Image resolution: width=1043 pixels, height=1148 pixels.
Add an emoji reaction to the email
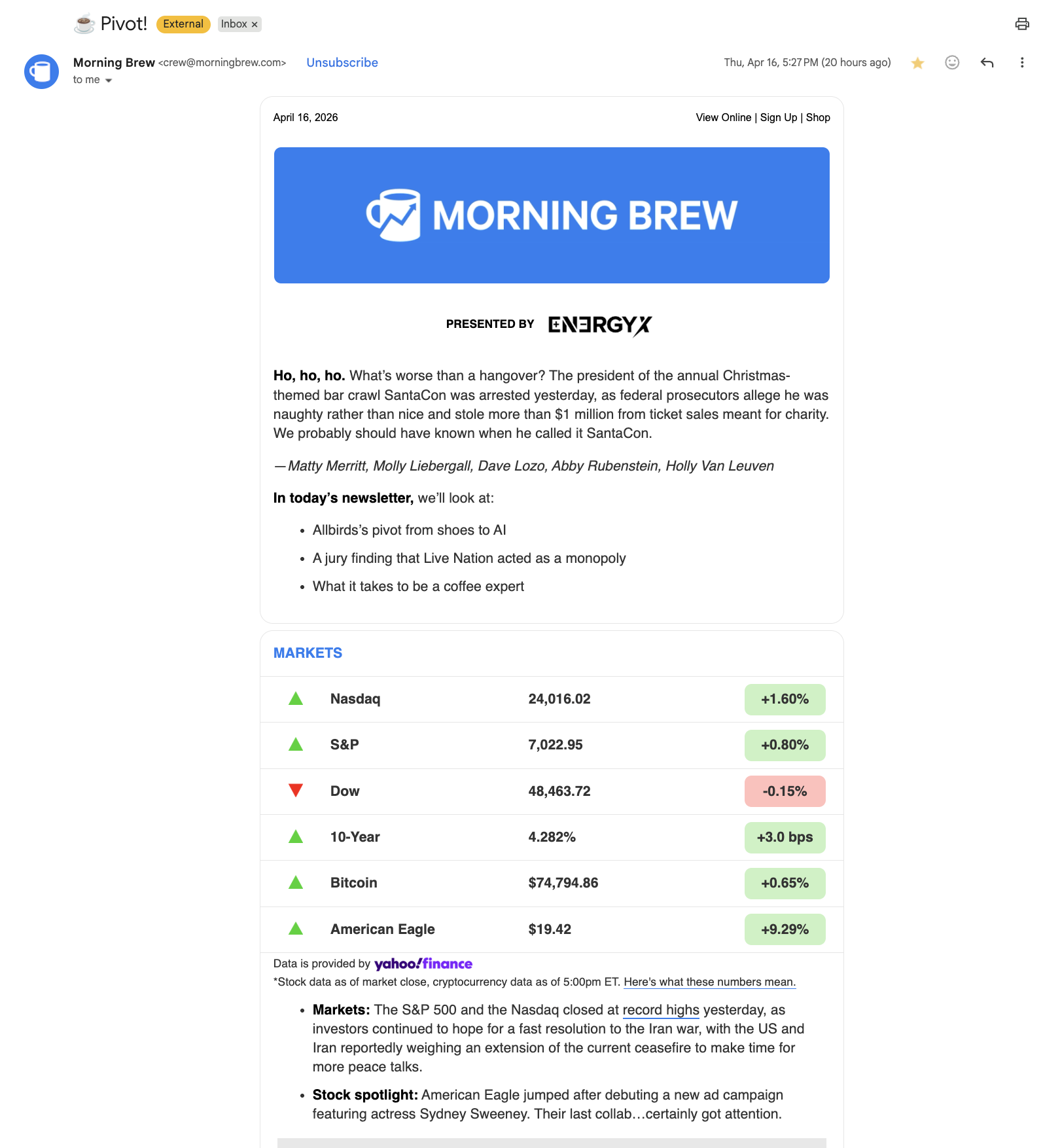pos(952,62)
